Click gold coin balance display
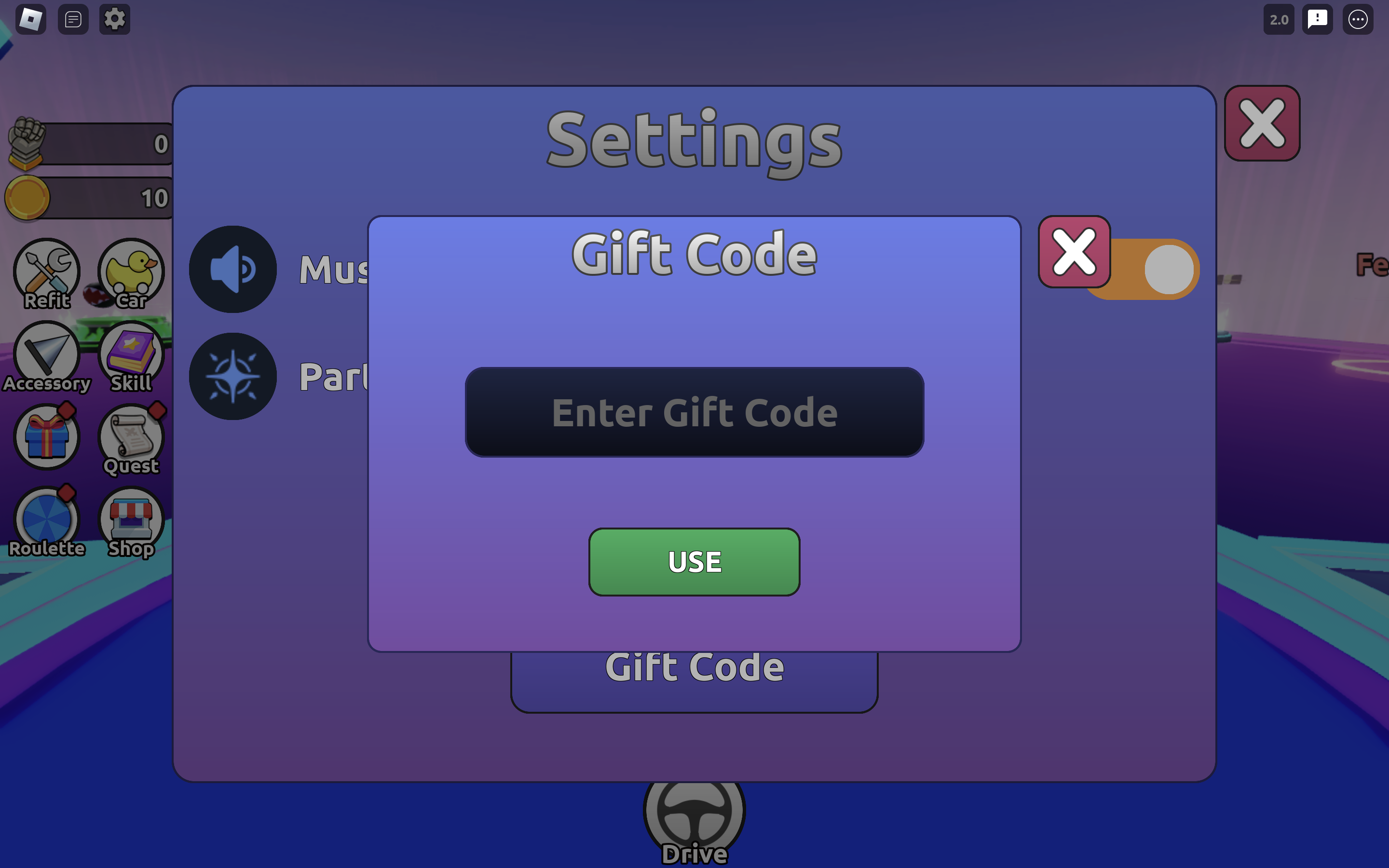 point(90,198)
